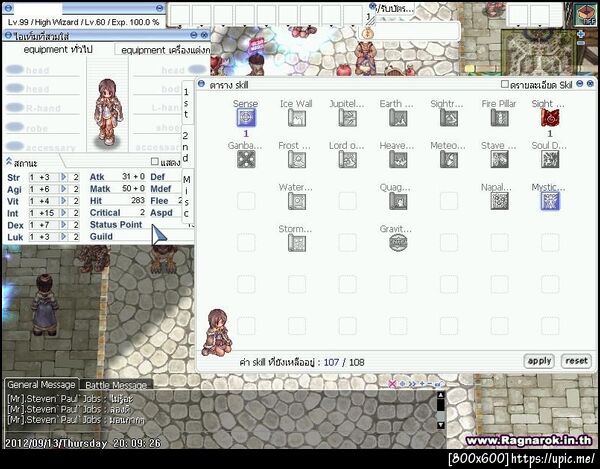Viewport: 600px width, 469px height.
Task: Increase Int with its arrow button
Action: (x=64, y=213)
